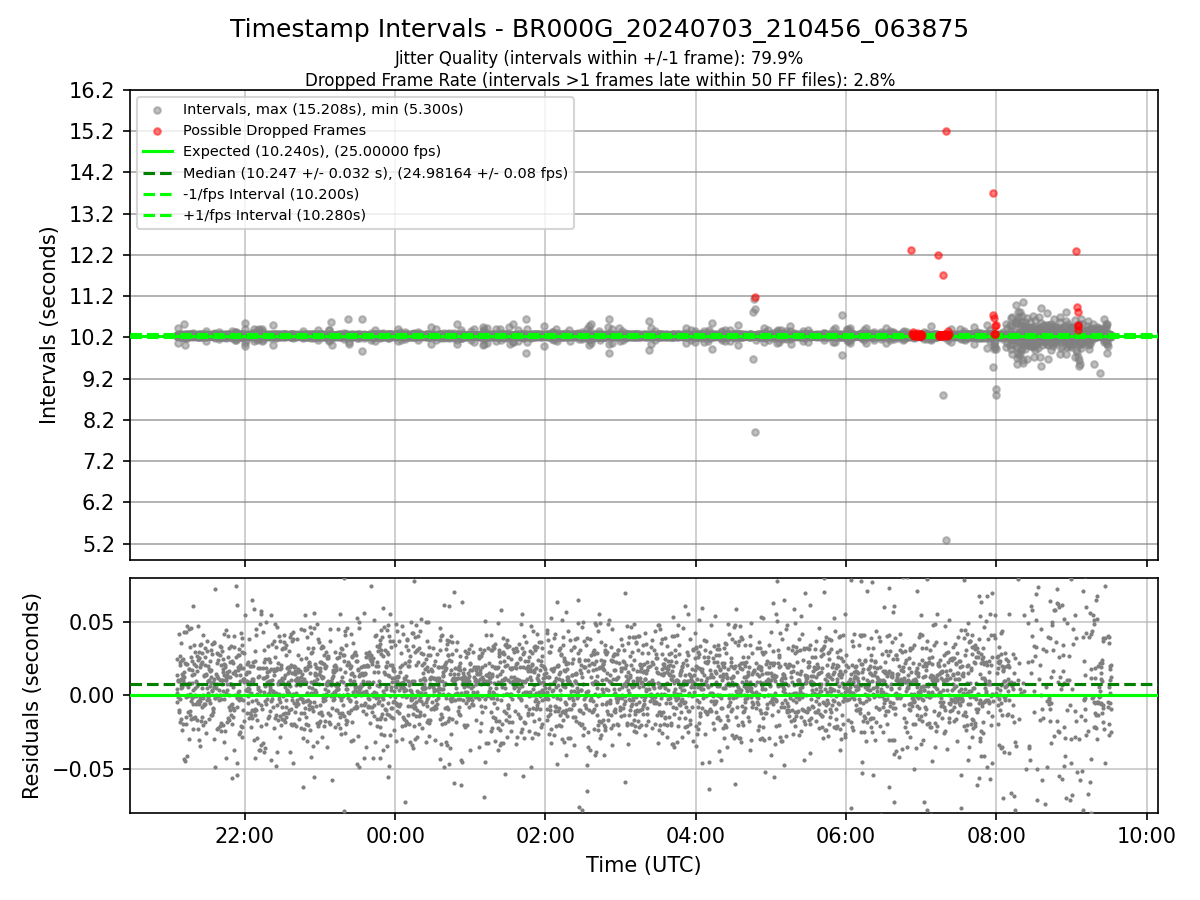Click the solid green line sample beside Expected
Viewport: 1200px width, 900px height.
click(x=157, y=152)
